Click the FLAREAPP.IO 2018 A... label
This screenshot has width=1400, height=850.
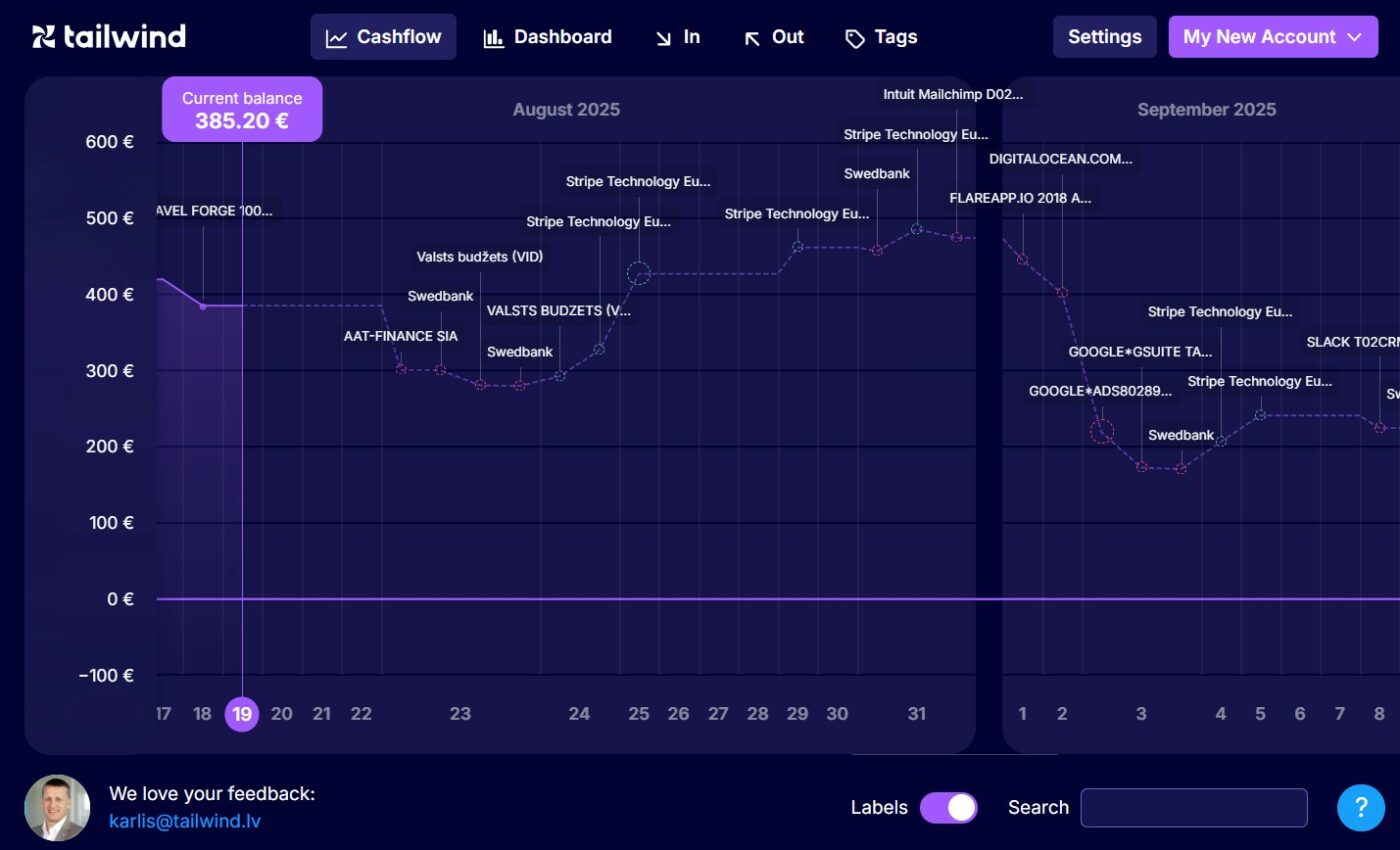point(1021,198)
